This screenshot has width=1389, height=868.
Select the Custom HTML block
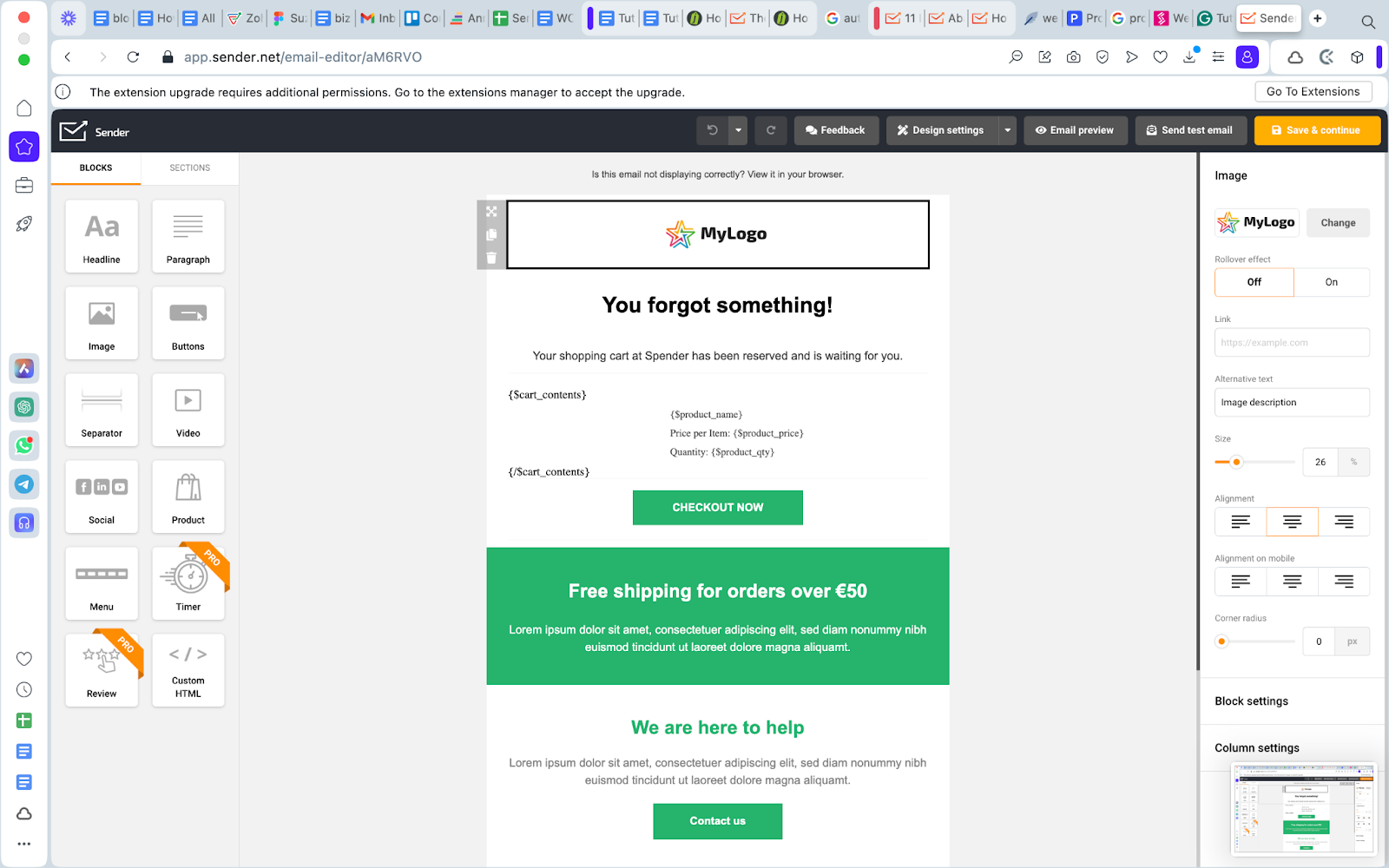tap(188, 670)
